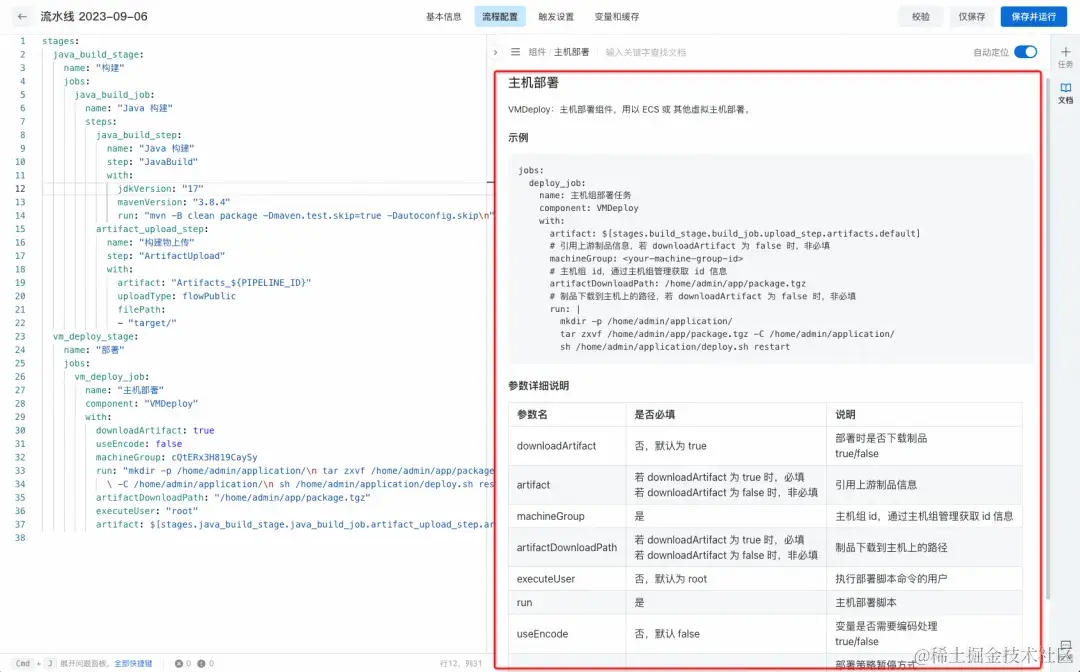Open the 基本信息 tab
The height and width of the screenshot is (672, 1080).
coord(444,17)
